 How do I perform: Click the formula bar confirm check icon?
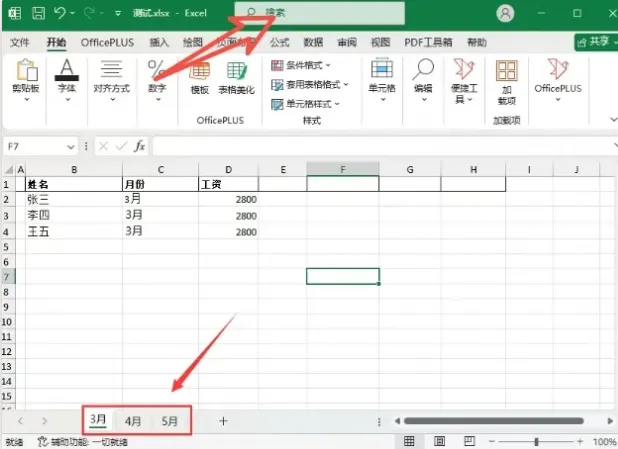click(121, 147)
